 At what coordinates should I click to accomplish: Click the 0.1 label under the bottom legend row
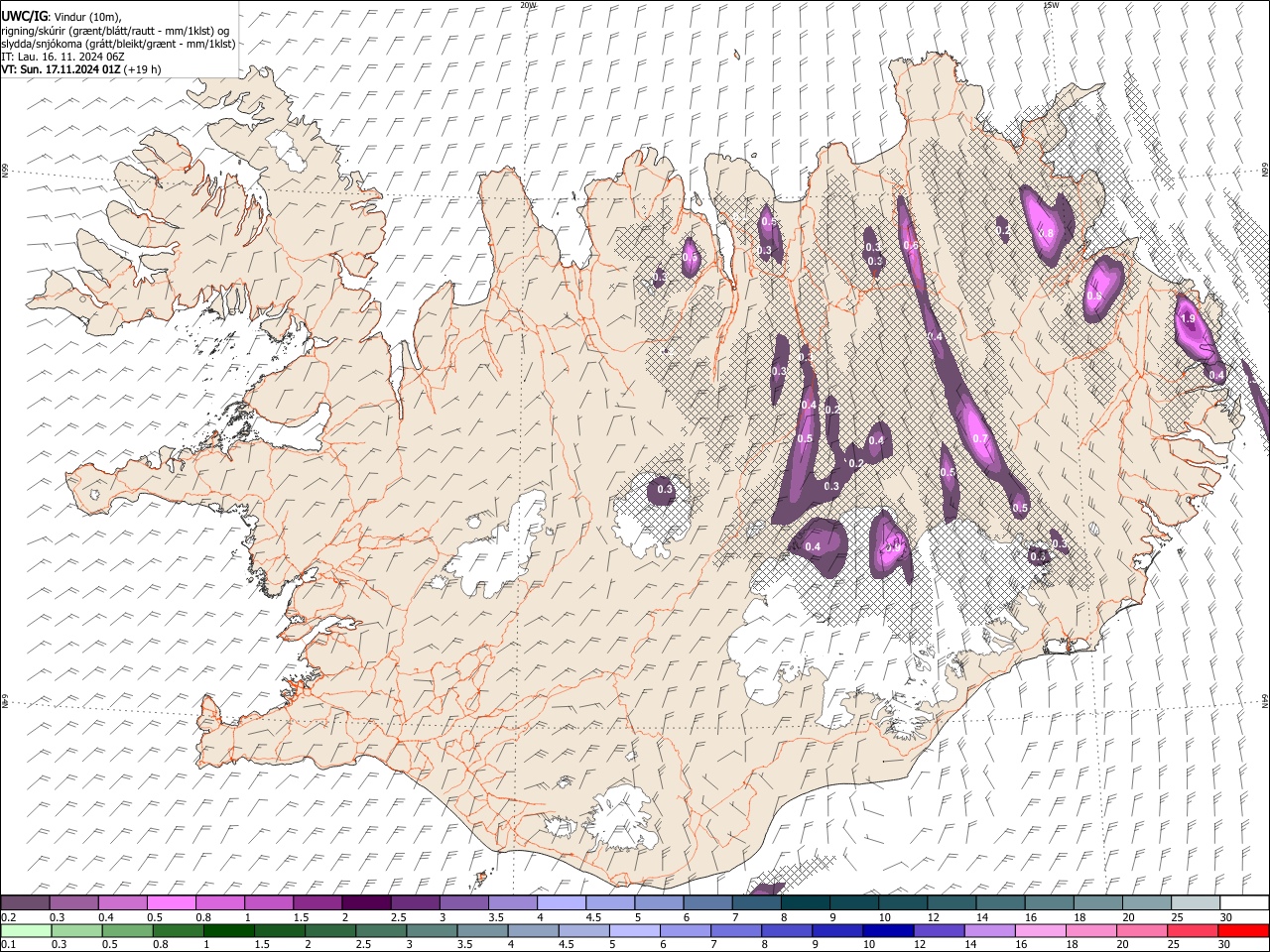(x=7, y=945)
